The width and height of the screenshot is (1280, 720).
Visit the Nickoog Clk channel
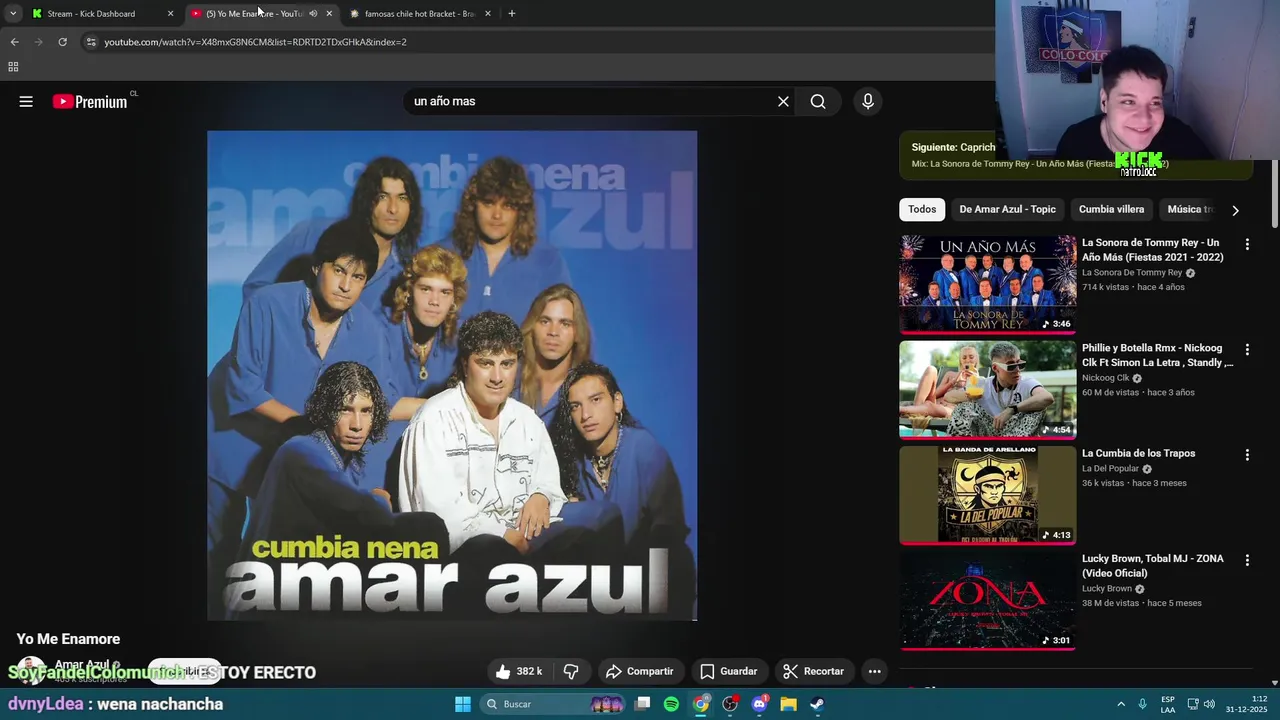point(1105,378)
